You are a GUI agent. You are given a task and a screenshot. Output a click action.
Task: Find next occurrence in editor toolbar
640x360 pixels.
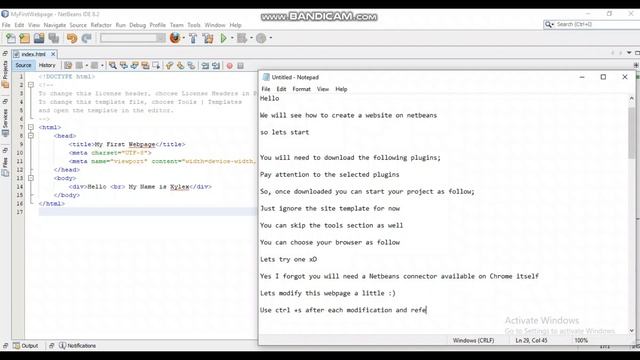pyautogui.click(x=134, y=65)
